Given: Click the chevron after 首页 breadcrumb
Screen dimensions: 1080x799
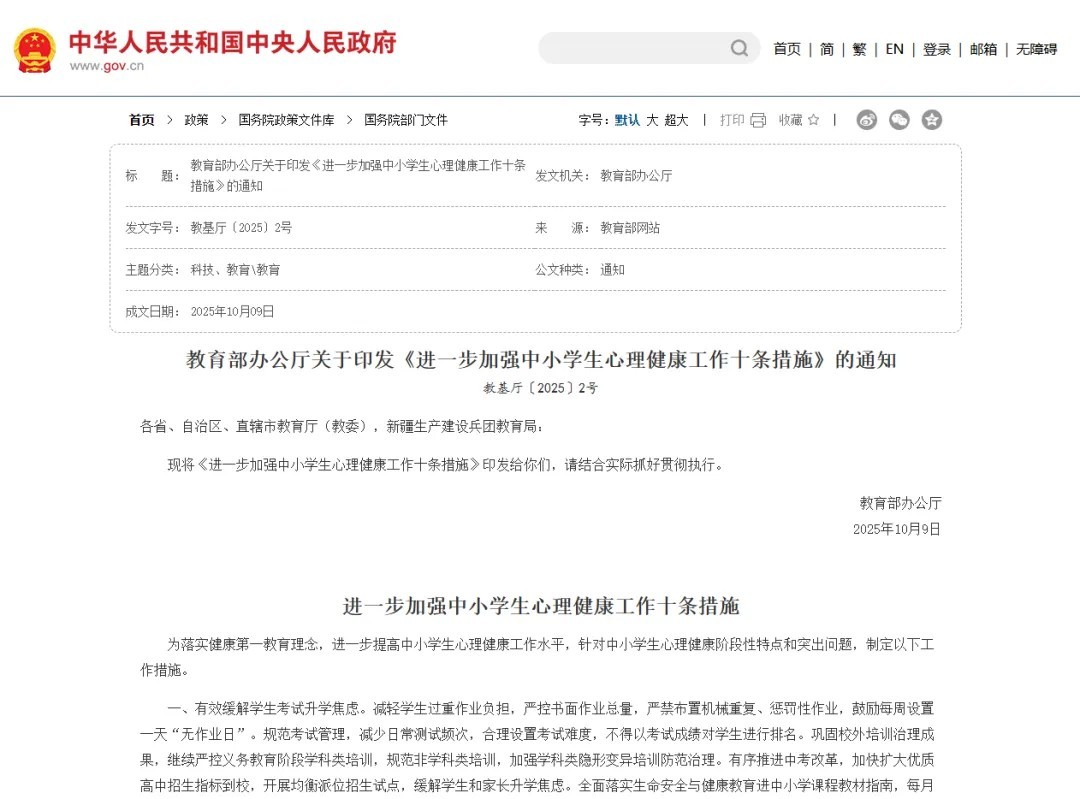Looking at the screenshot, I should pos(169,120).
